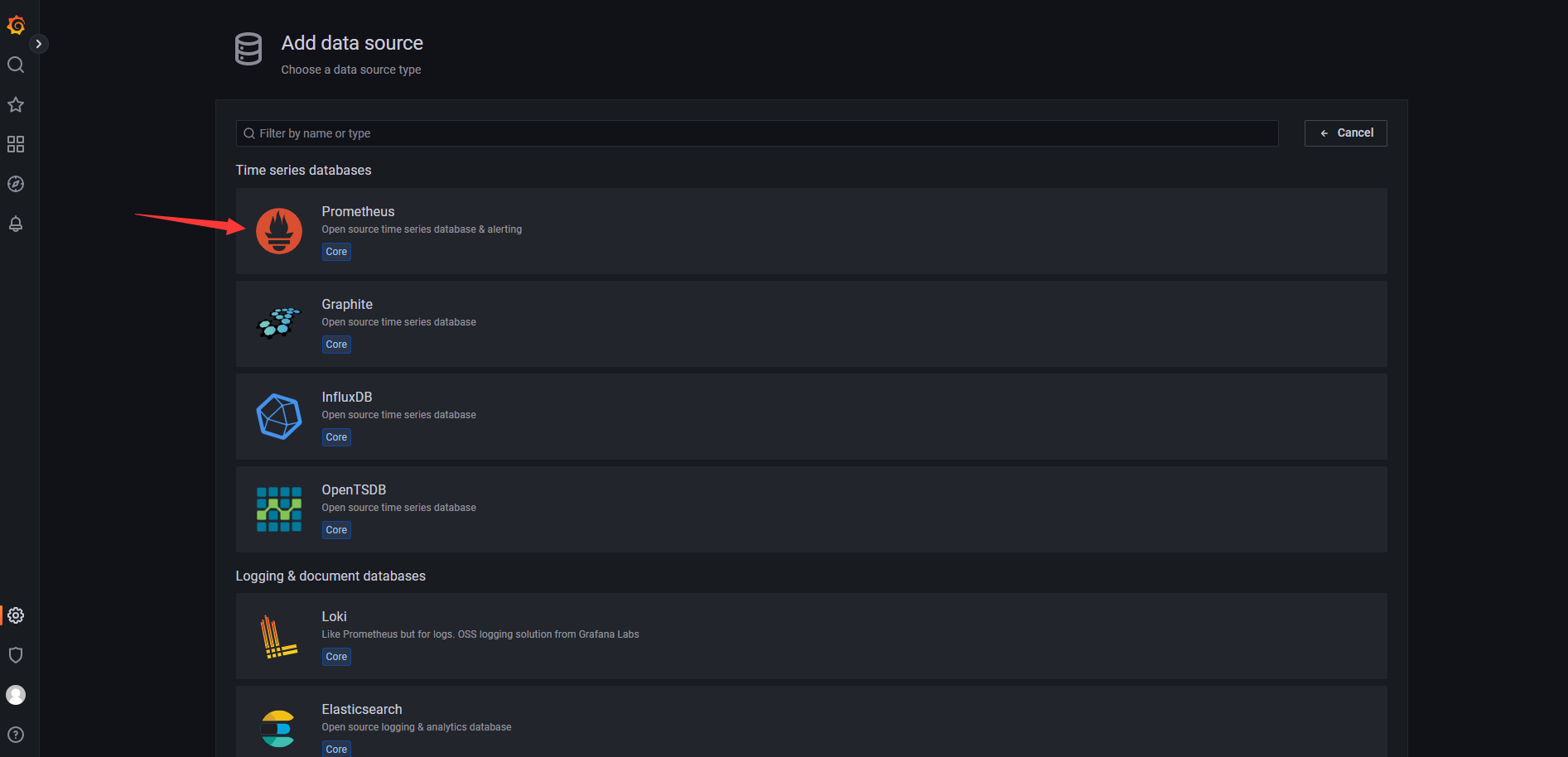
Task: Select the Elasticsearch logo icon
Action: (x=277, y=729)
